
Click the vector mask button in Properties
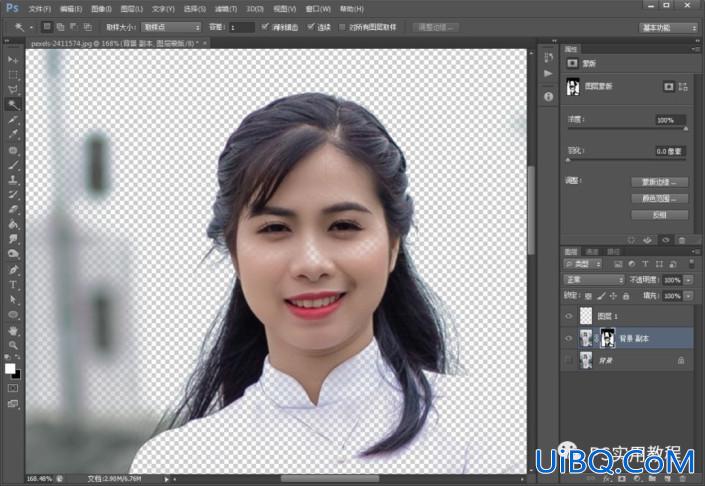(x=683, y=86)
